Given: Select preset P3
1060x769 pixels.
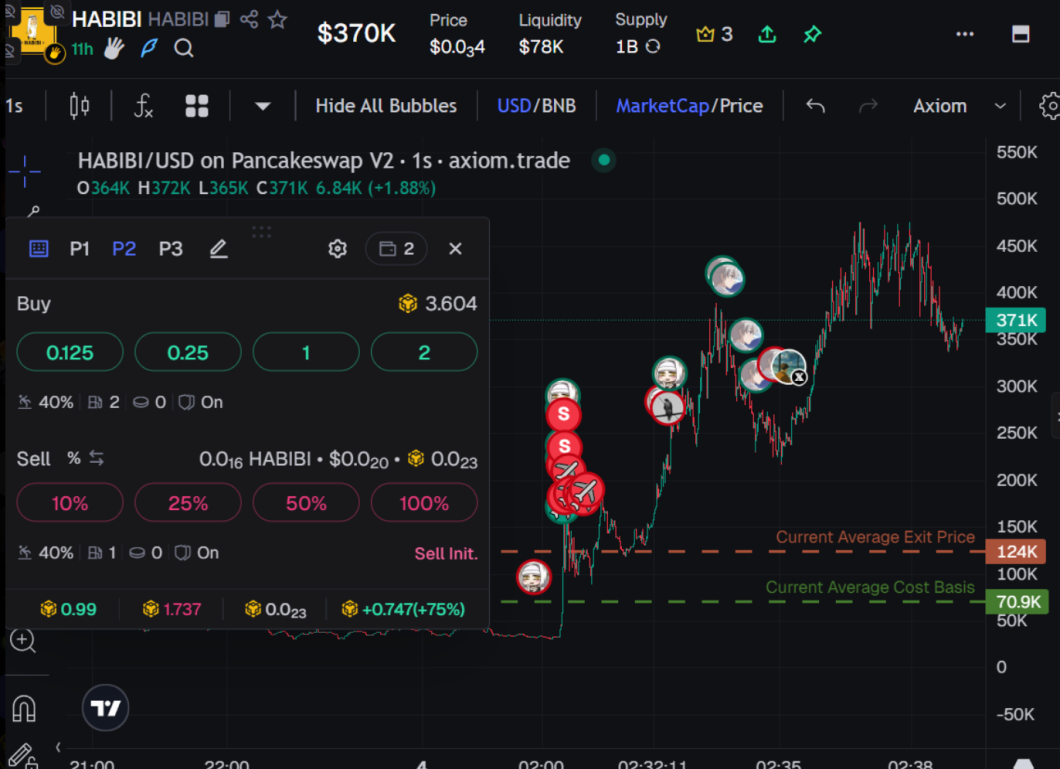Looking at the screenshot, I should (x=170, y=249).
